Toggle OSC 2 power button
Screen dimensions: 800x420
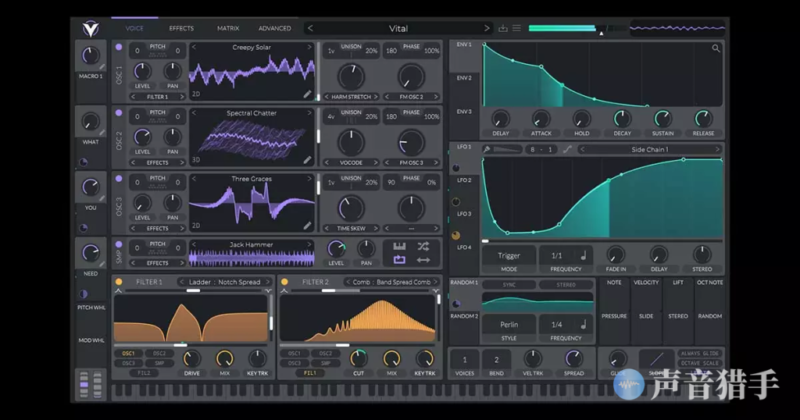coord(119,113)
